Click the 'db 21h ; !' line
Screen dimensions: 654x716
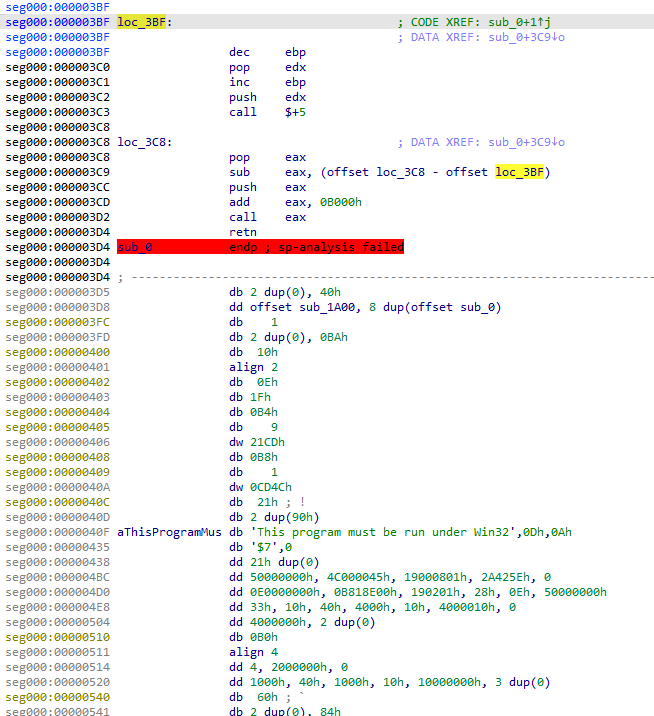coord(267,502)
